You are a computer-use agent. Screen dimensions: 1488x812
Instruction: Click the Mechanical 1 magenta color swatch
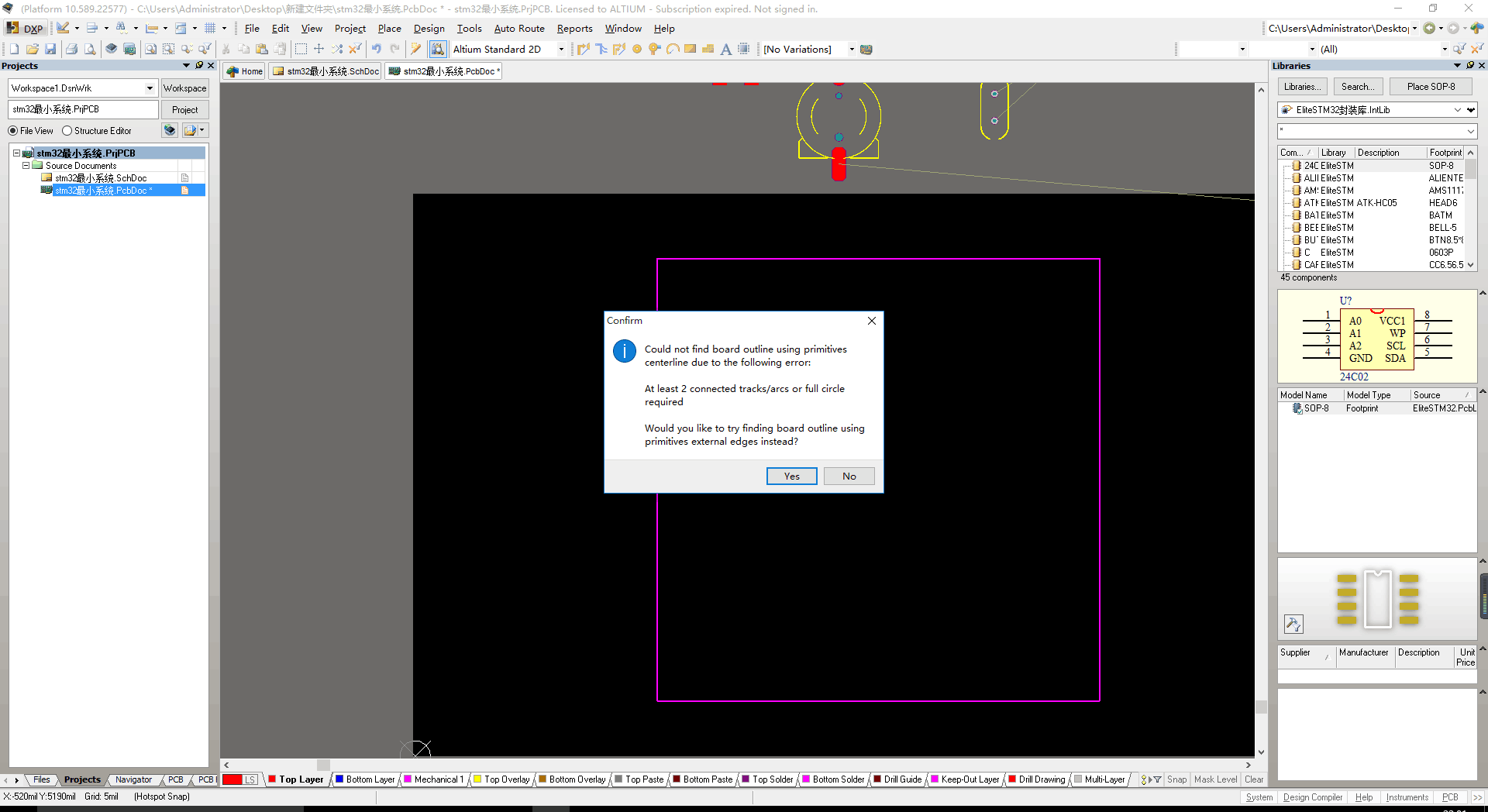tap(408, 779)
